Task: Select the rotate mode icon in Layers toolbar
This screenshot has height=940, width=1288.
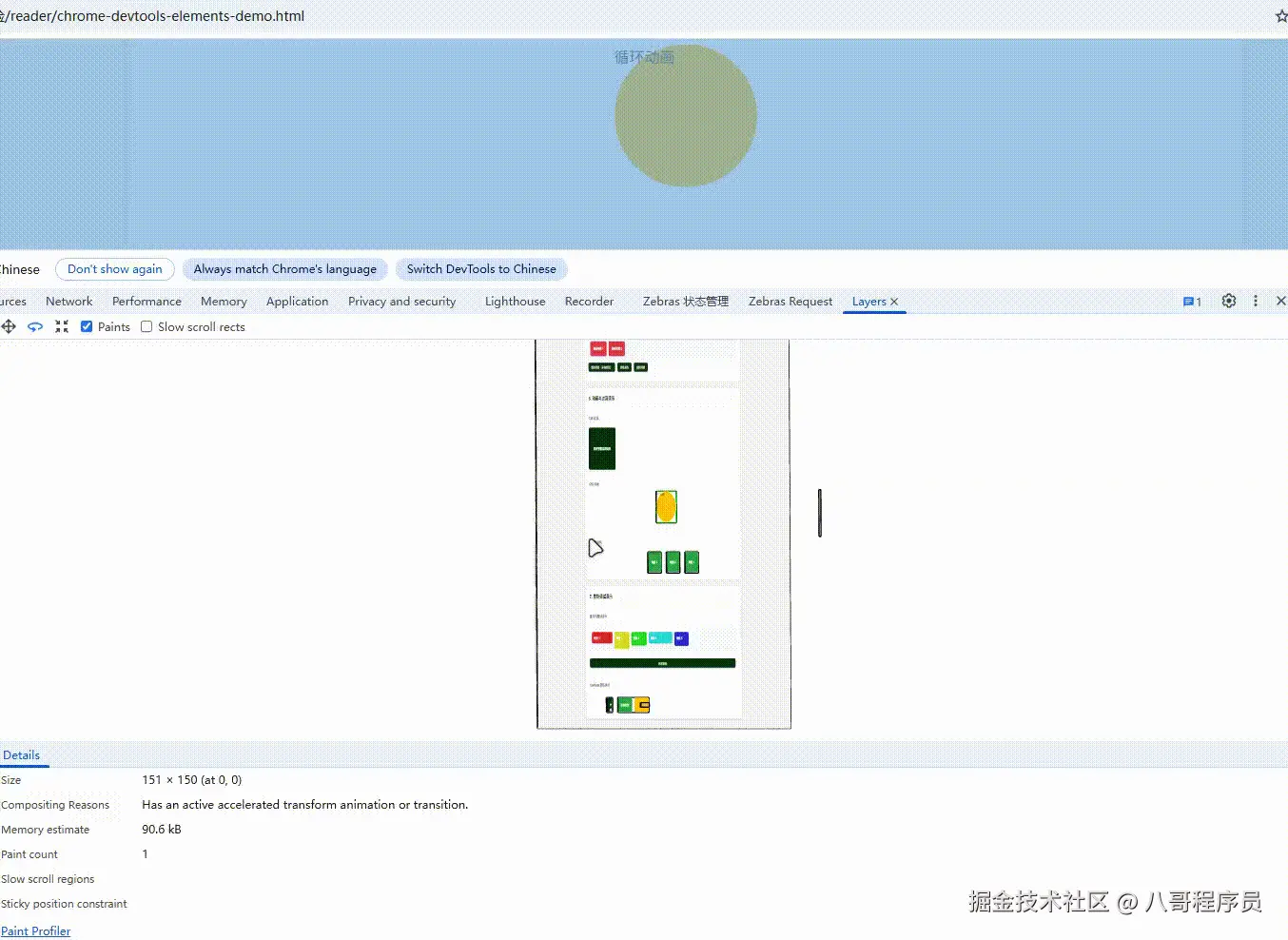Action: 35,326
